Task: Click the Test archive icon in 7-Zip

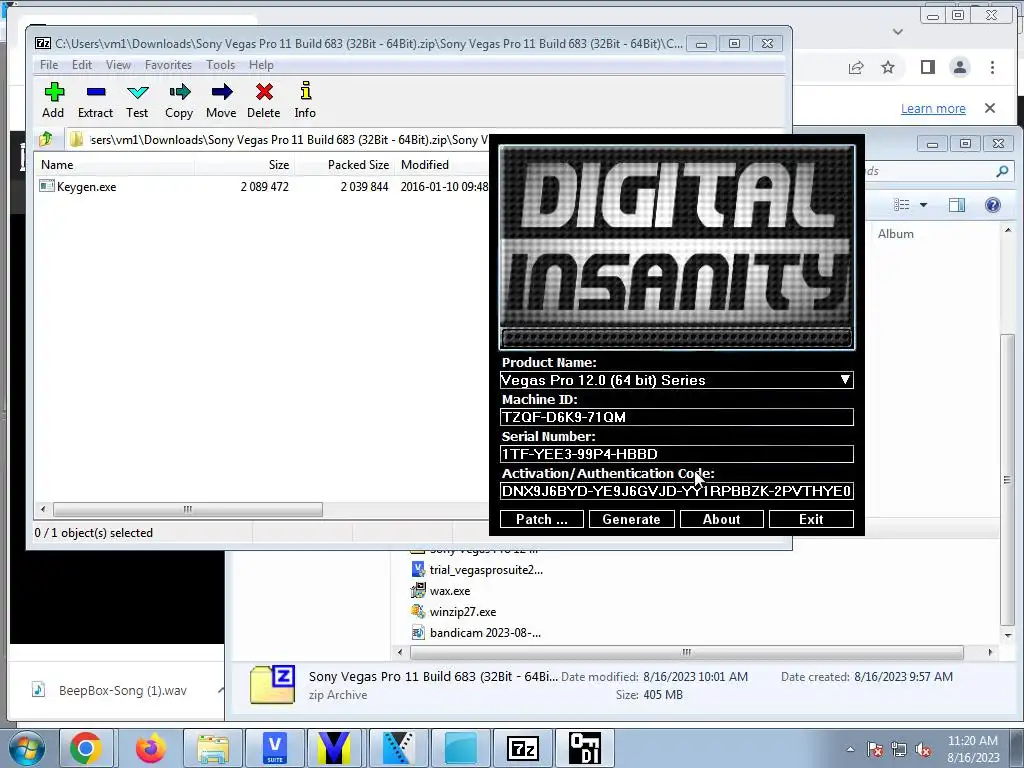Action: (x=138, y=92)
